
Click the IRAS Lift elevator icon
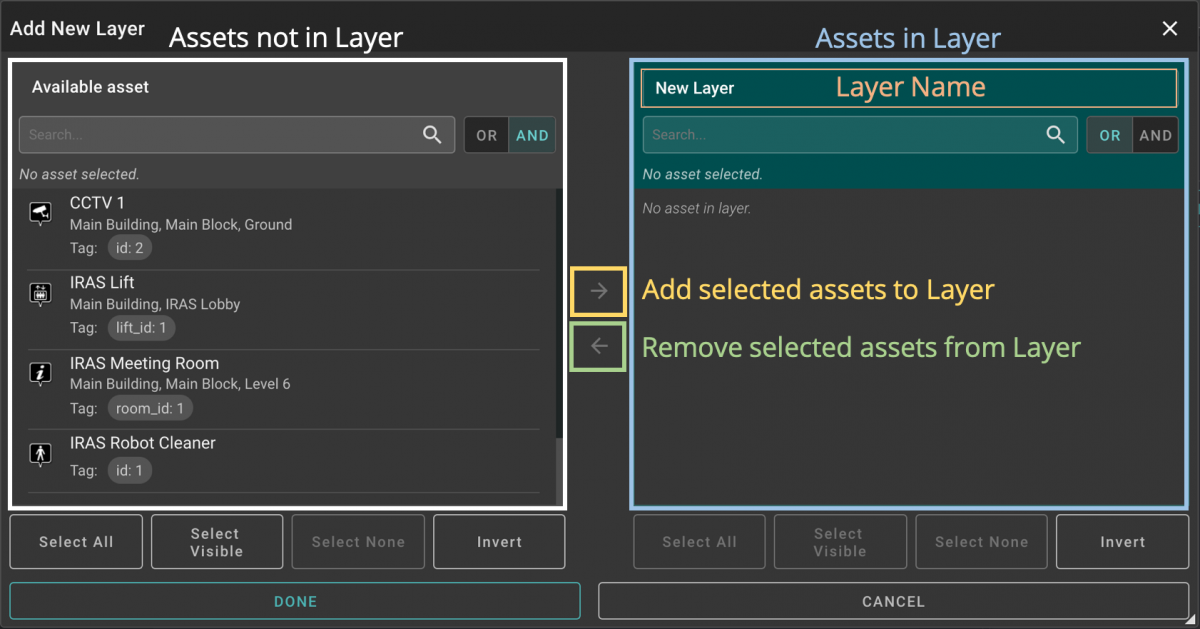[x=41, y=294]
